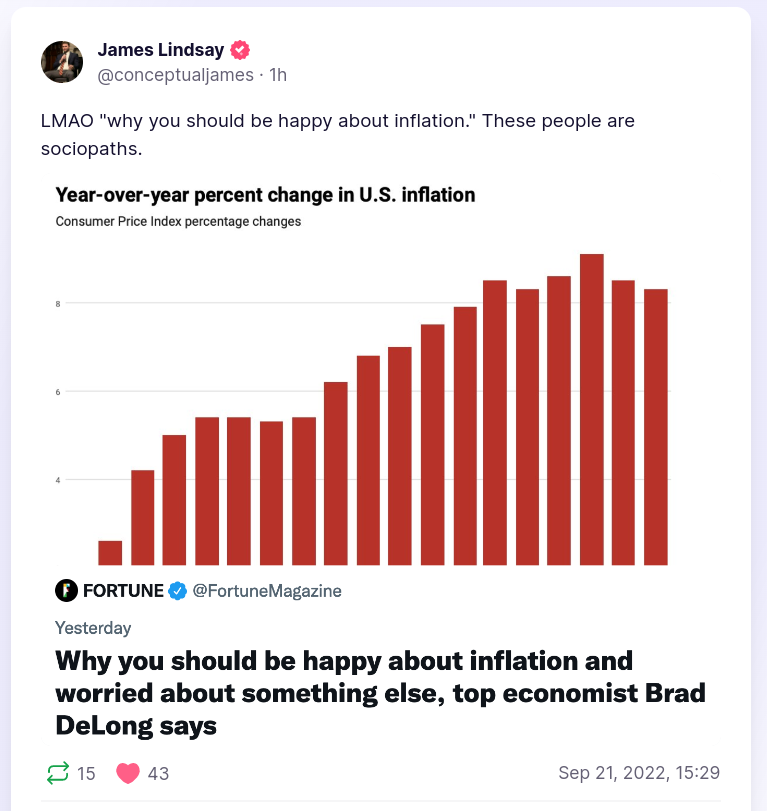Open the @FortuneMagazine handle
Image resolution: width=767 pixels, height=811 pixels.
pyautogui.click(x=266, y=590)
